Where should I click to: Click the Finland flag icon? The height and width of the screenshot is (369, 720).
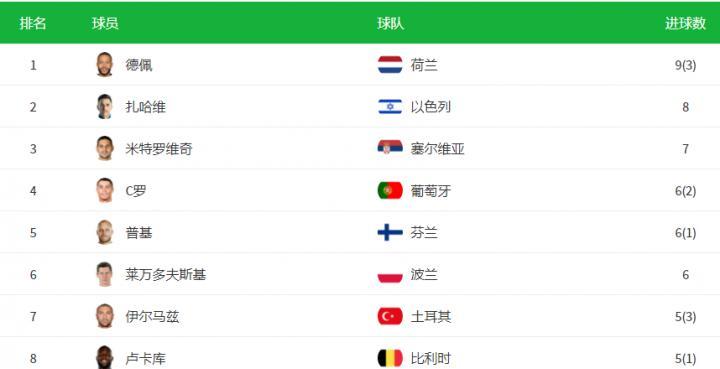[390, 232]
